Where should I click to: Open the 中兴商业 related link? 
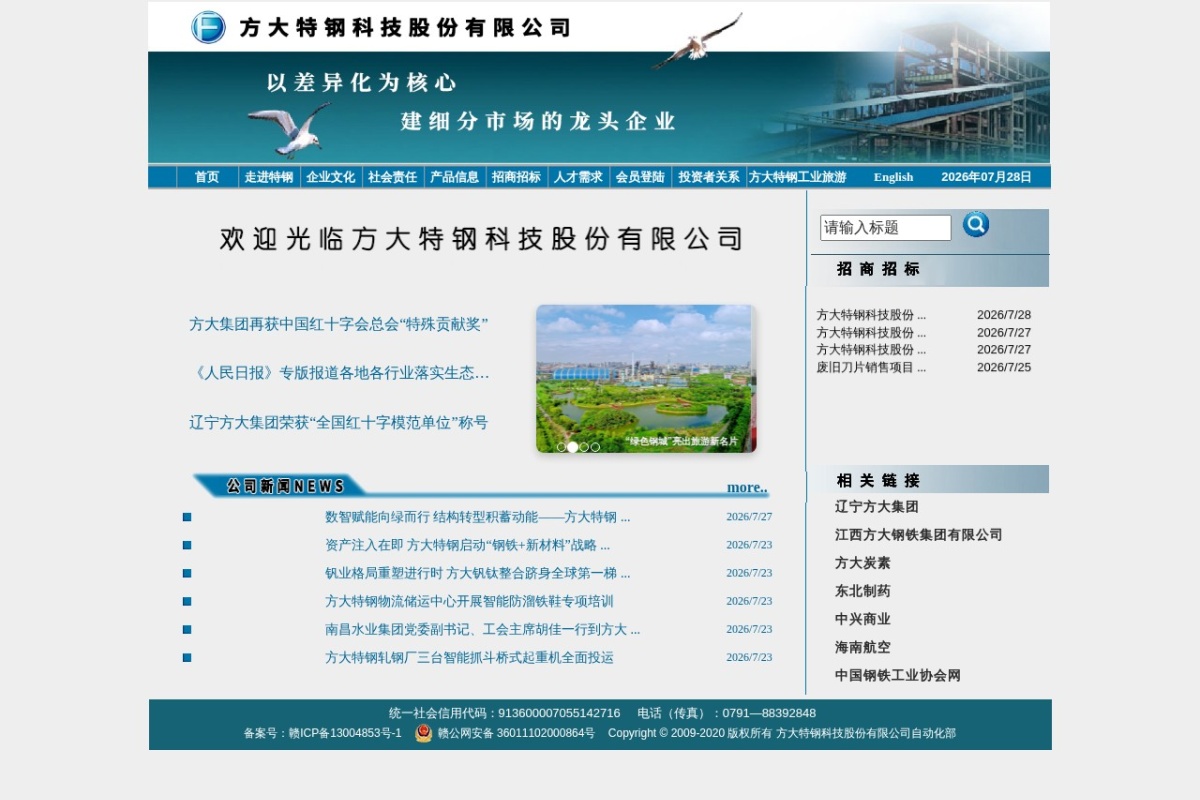point(863,619)
